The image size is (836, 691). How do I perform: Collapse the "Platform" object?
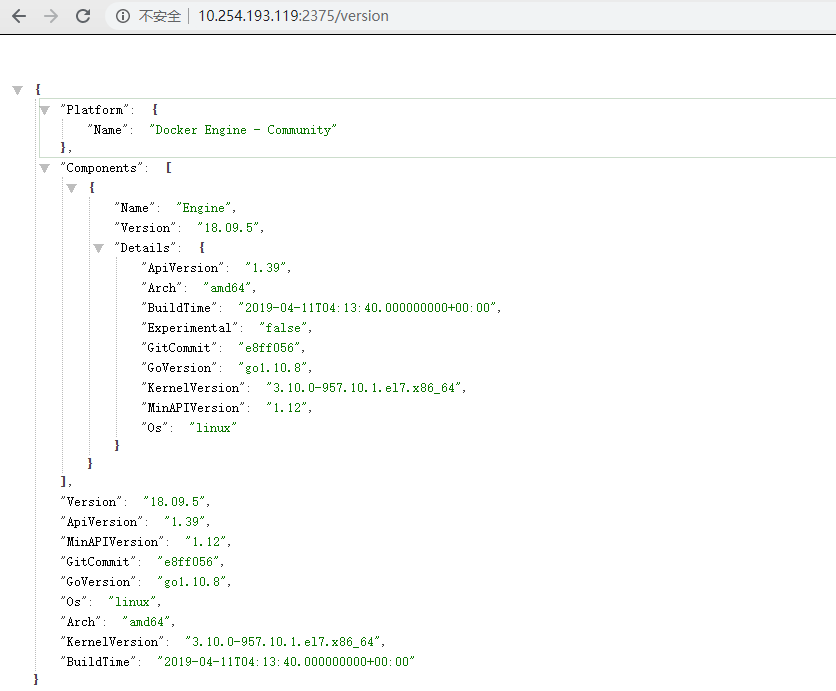pos(45,110)
